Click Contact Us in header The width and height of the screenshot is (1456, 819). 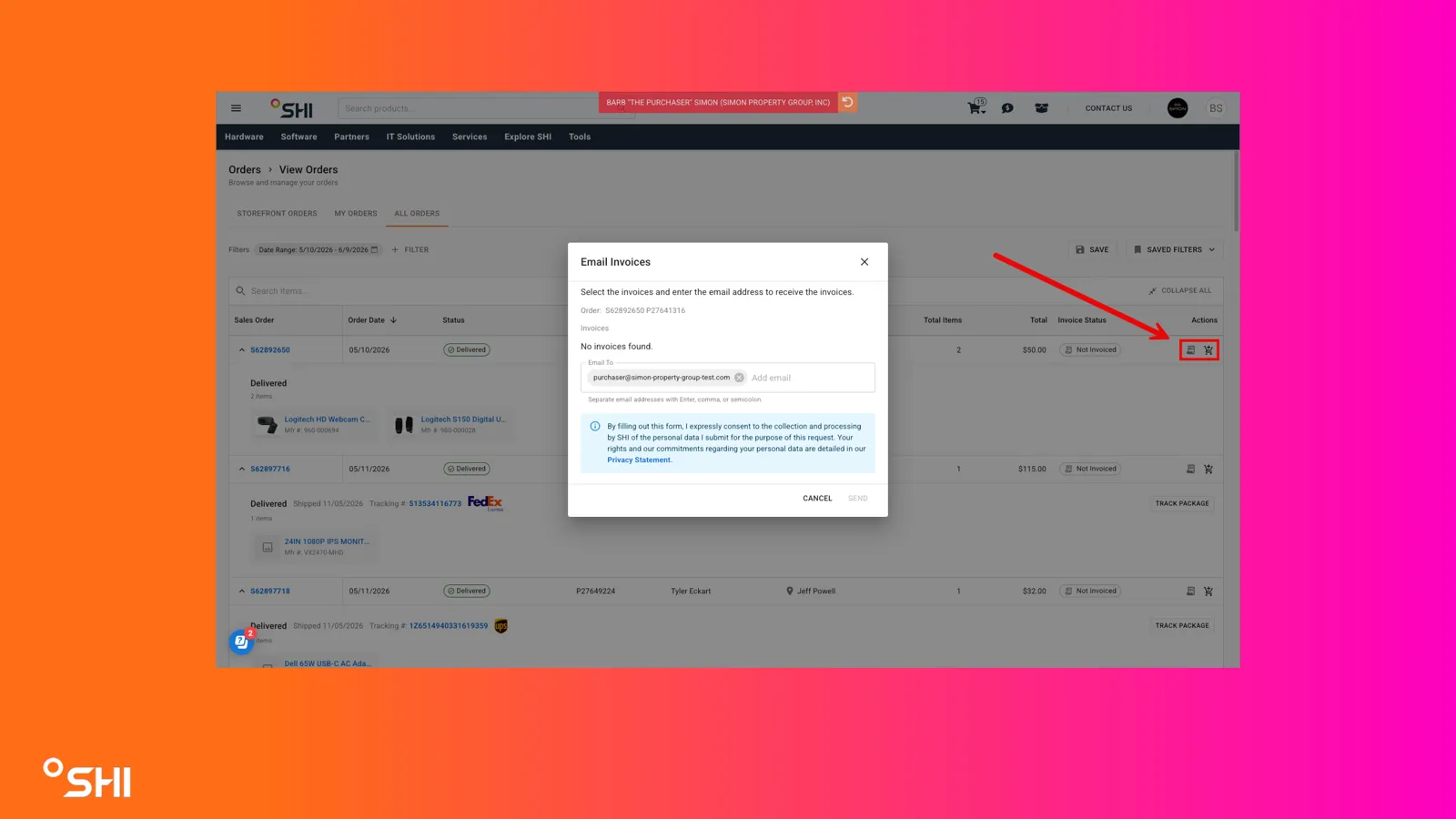1108,108
